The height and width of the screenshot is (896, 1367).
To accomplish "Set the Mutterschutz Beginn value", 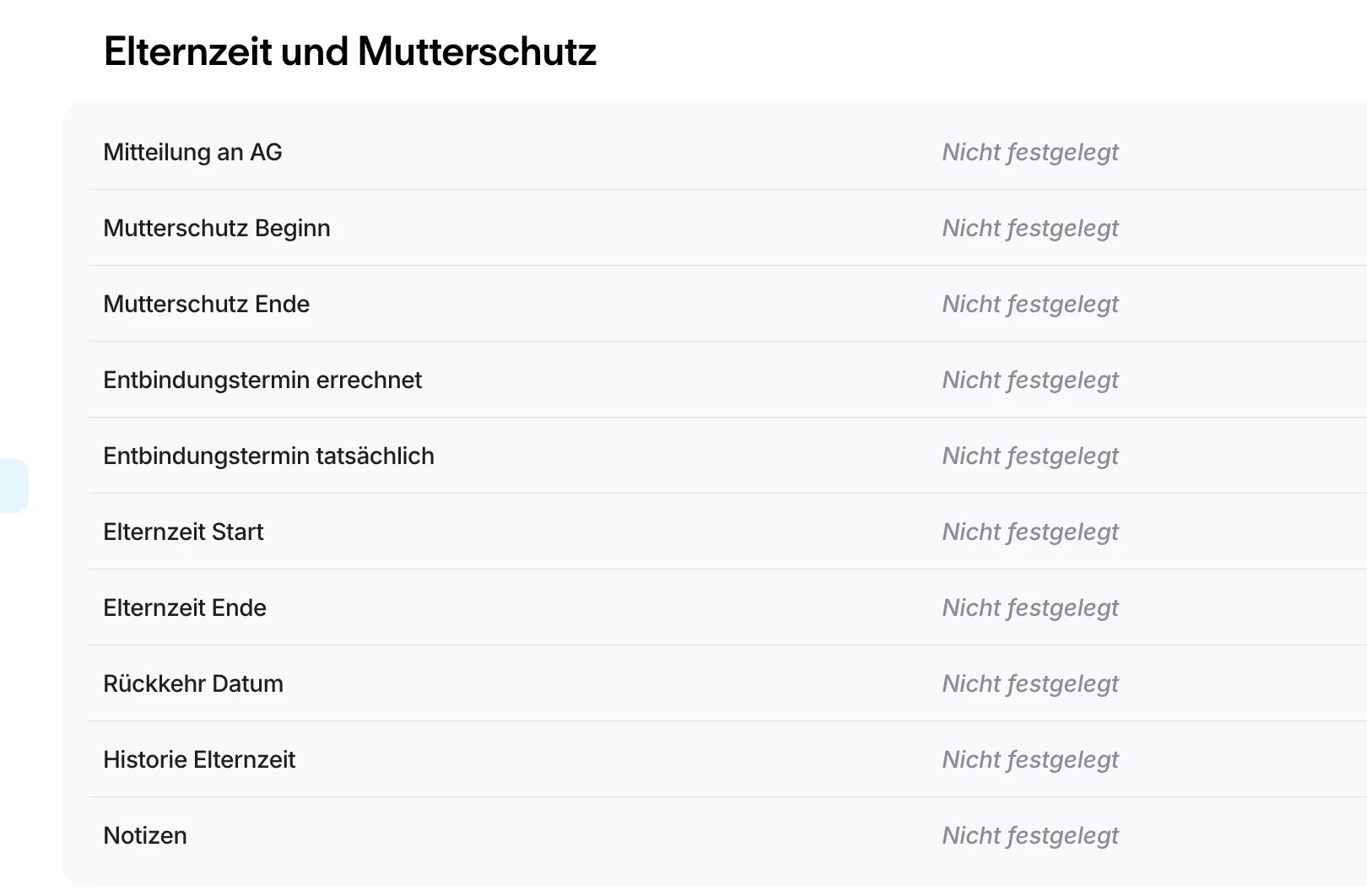I will point(1029,229).
